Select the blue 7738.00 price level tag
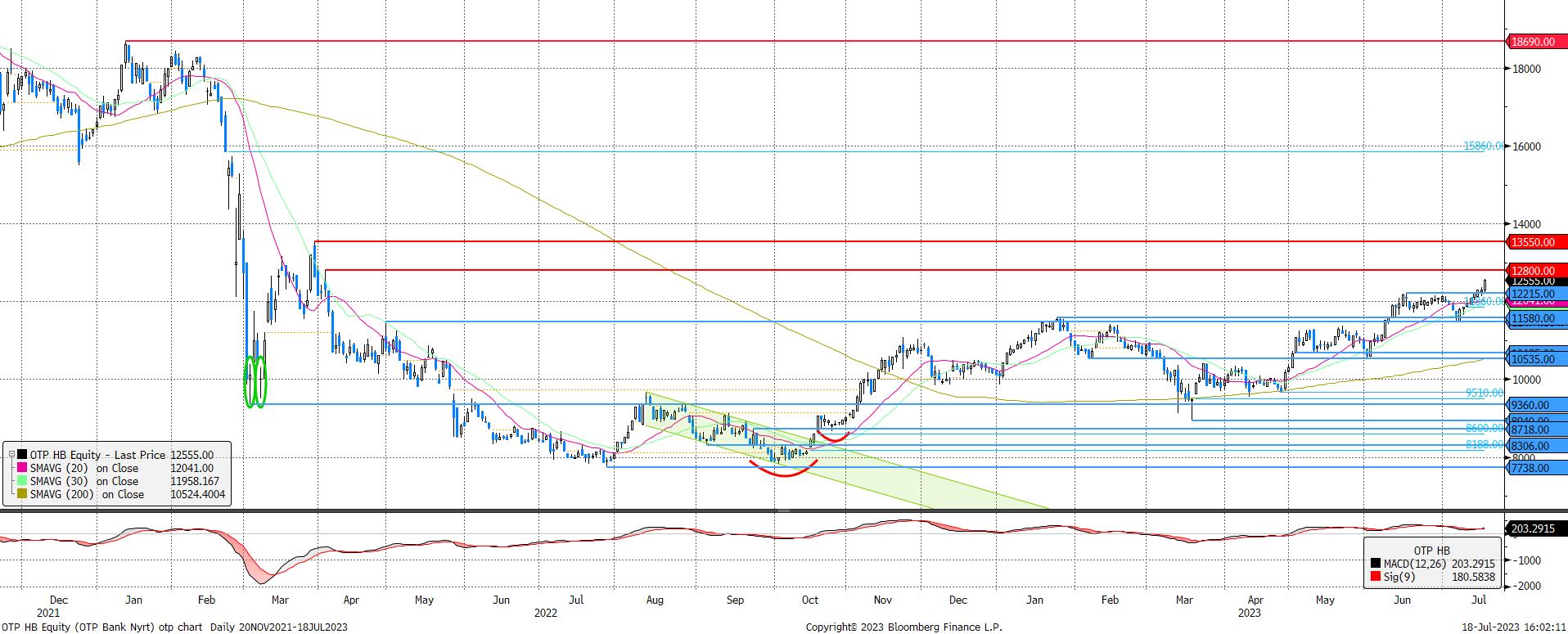The height and width of the screenshot is (634, 1568). point(1535,468)
